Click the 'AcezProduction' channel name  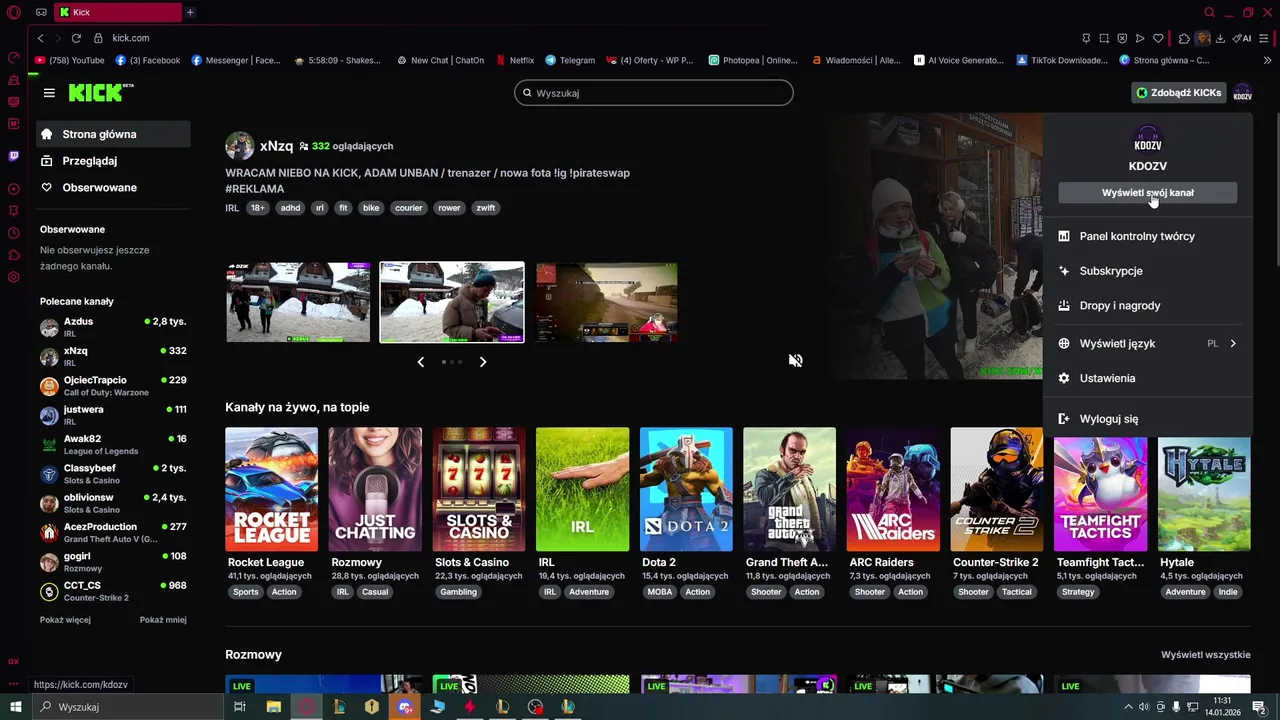(100, 527)
